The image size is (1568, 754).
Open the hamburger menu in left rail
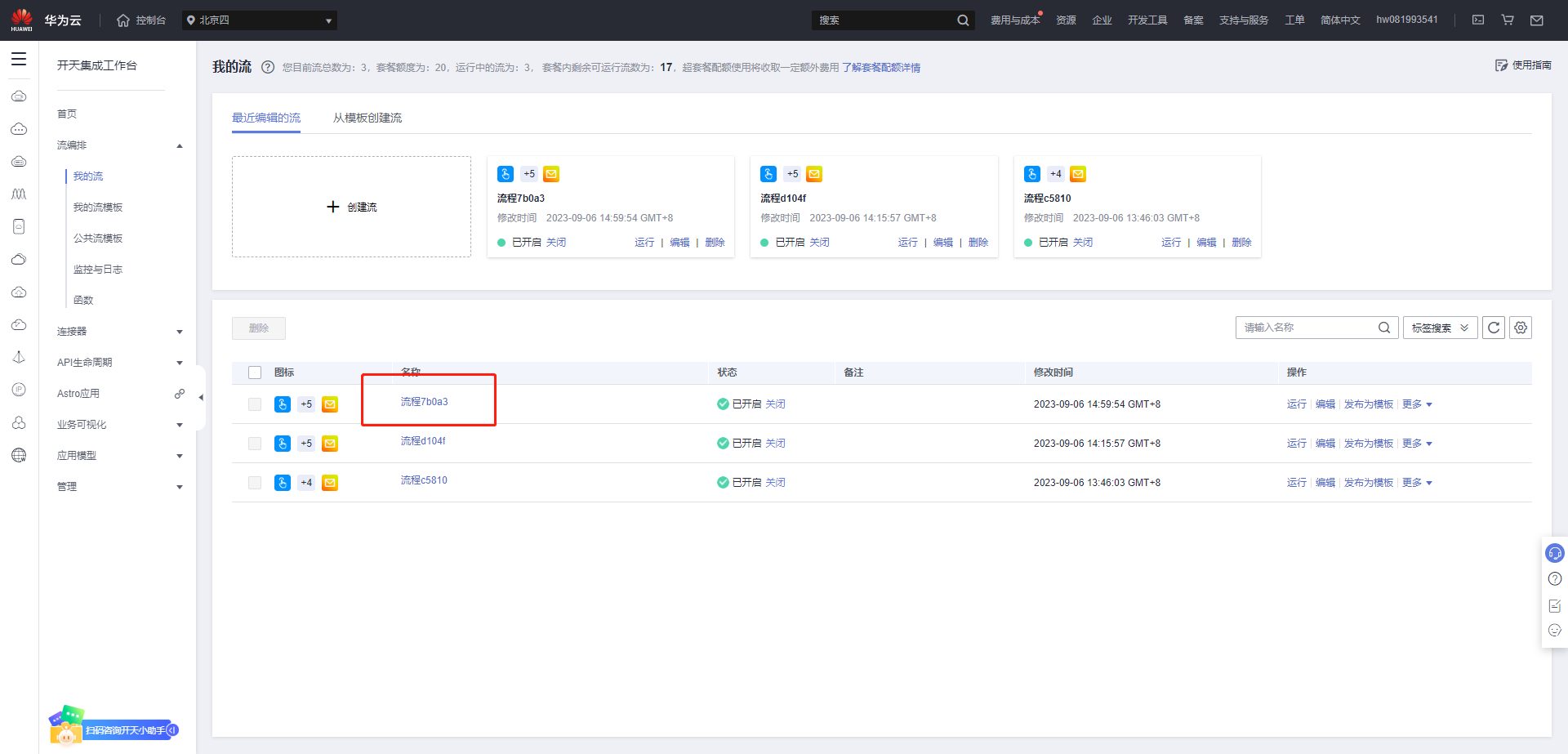coord(19,59)
